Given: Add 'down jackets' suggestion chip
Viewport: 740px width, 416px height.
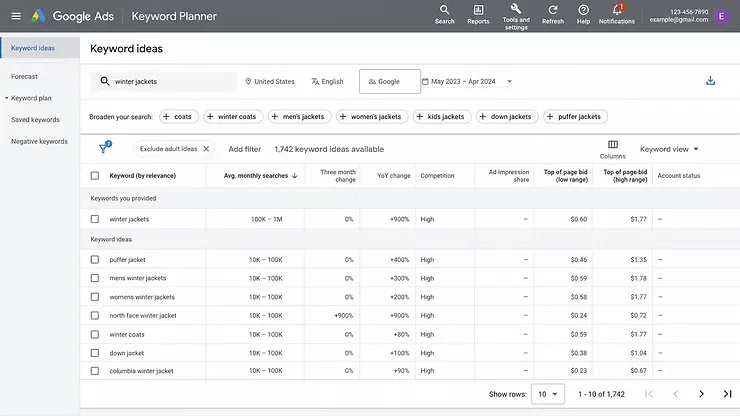Looking at the screenshot, I should (507, 117).
